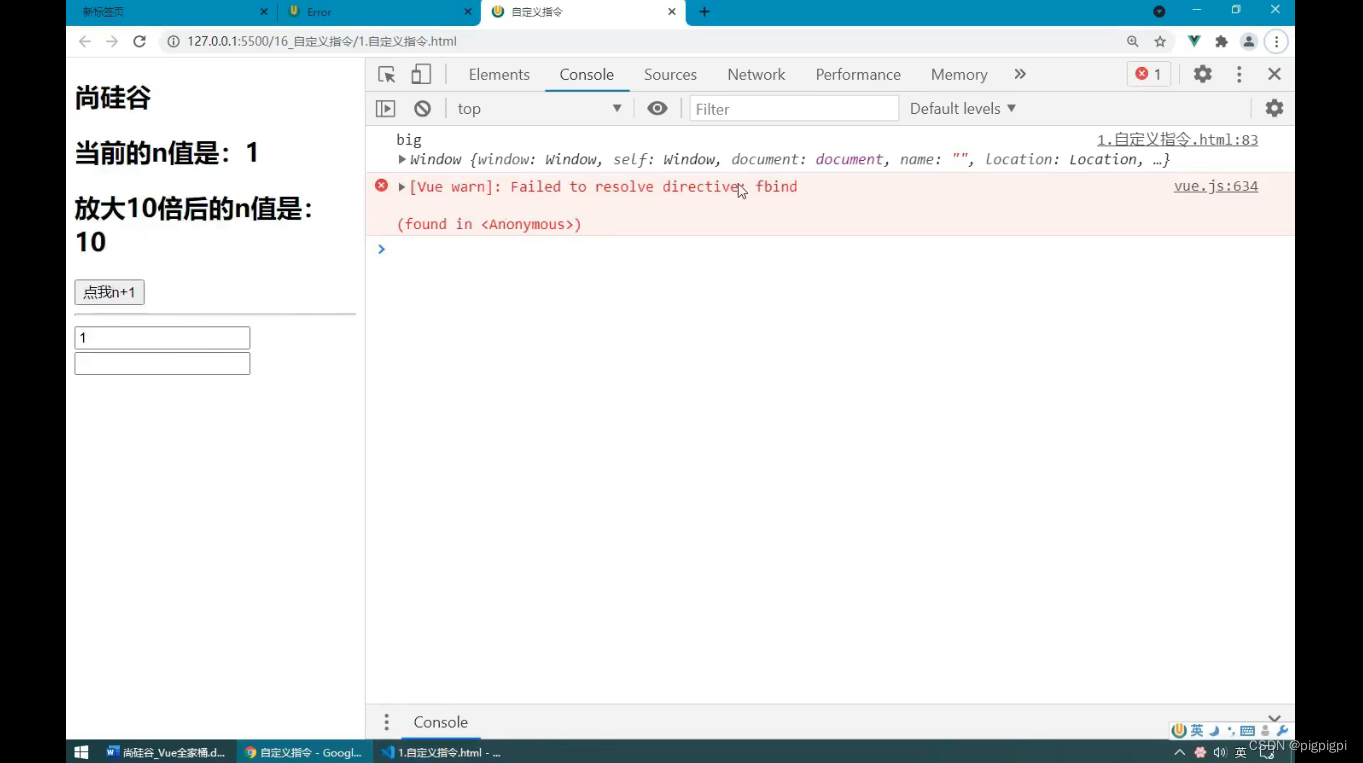Select the drawer Console tab
This screenshot has width=1363, height=763.
(441, 722)
